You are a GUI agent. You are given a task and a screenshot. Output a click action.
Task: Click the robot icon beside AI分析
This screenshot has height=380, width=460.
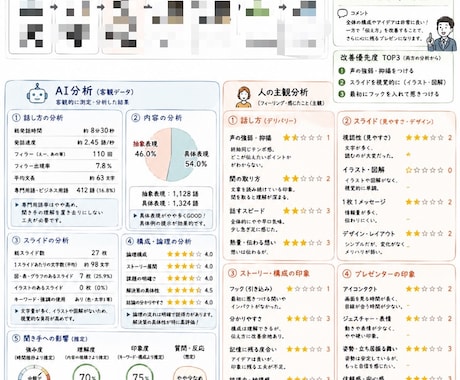tap(37, 94)
